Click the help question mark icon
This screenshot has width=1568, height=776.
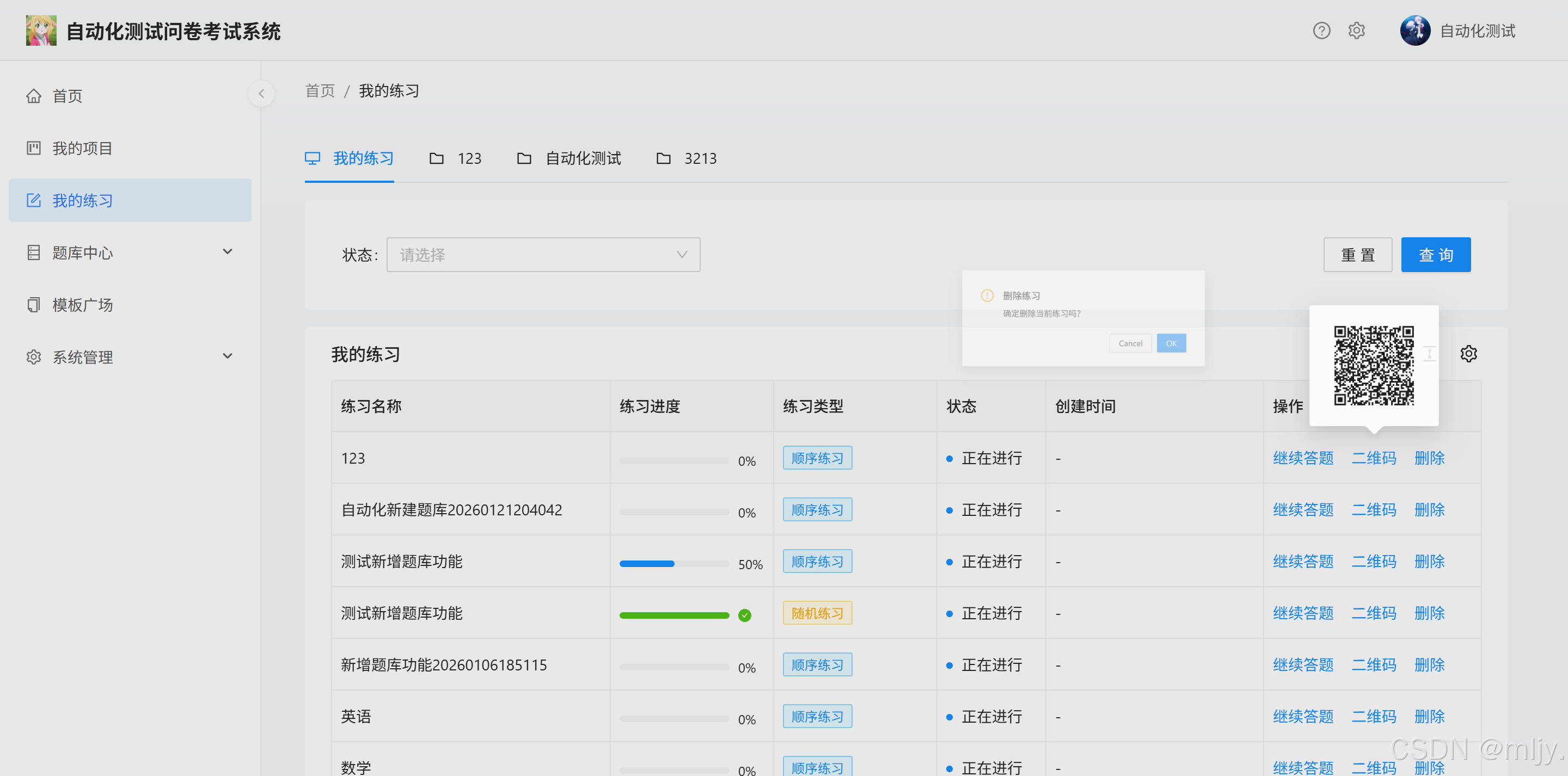click(1321, 30)
